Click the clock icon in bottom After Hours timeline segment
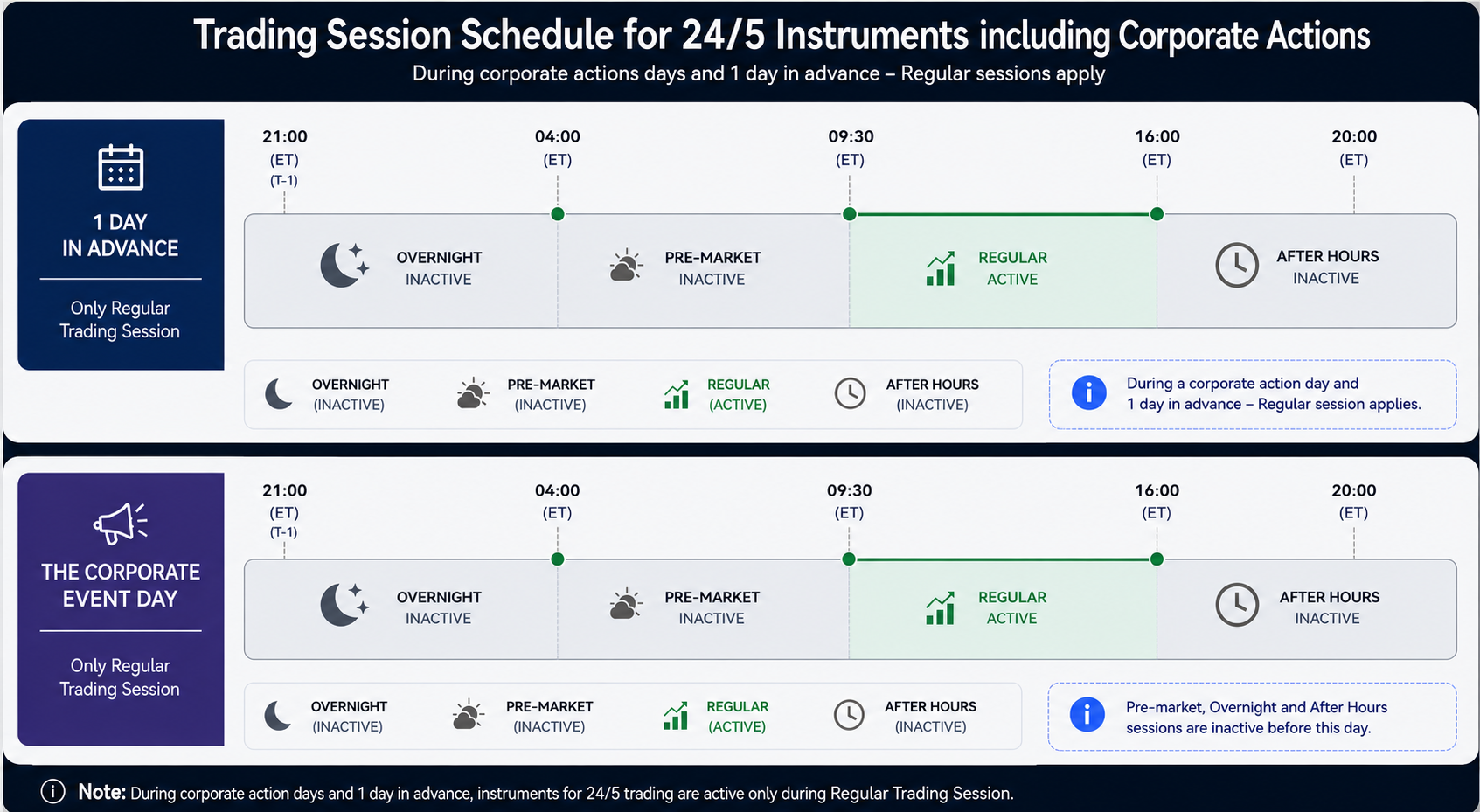The height and width of the screenshot is (812, 1480). tap(1237, 605)
